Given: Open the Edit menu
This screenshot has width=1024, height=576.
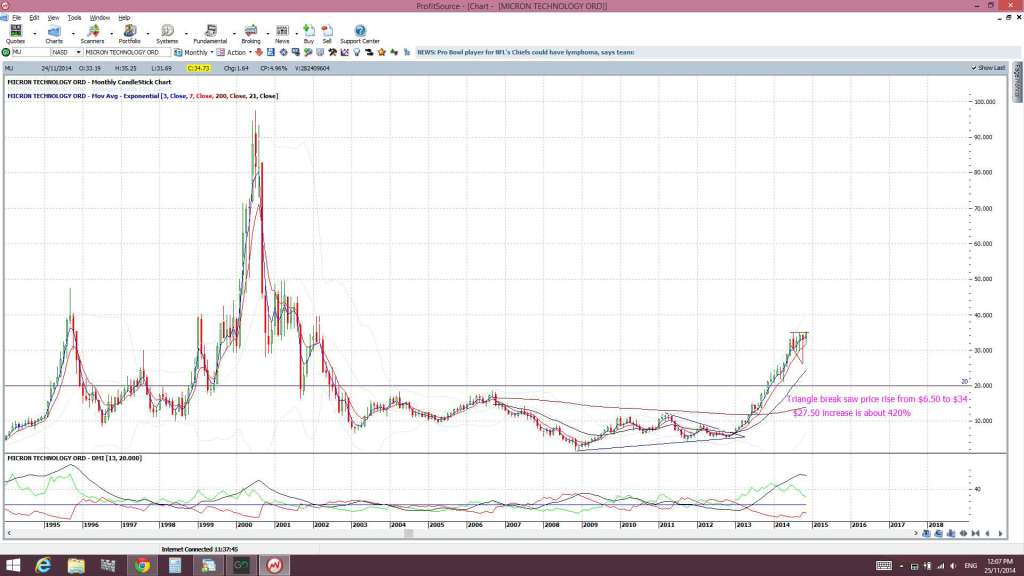Looking at the screenshot, I should point(34,18).
